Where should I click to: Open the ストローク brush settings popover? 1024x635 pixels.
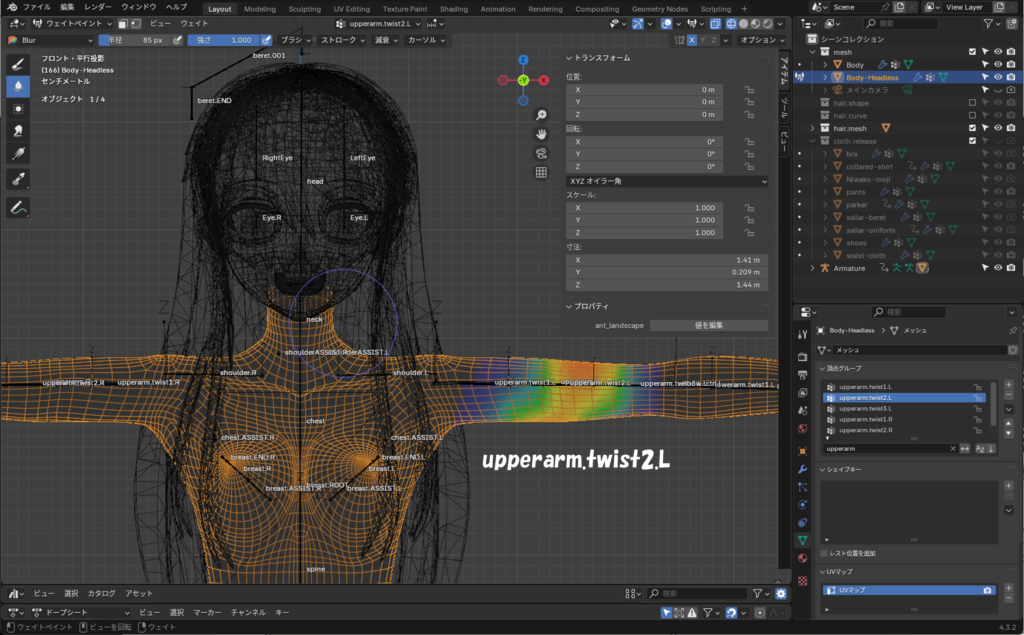click(343, 40)
